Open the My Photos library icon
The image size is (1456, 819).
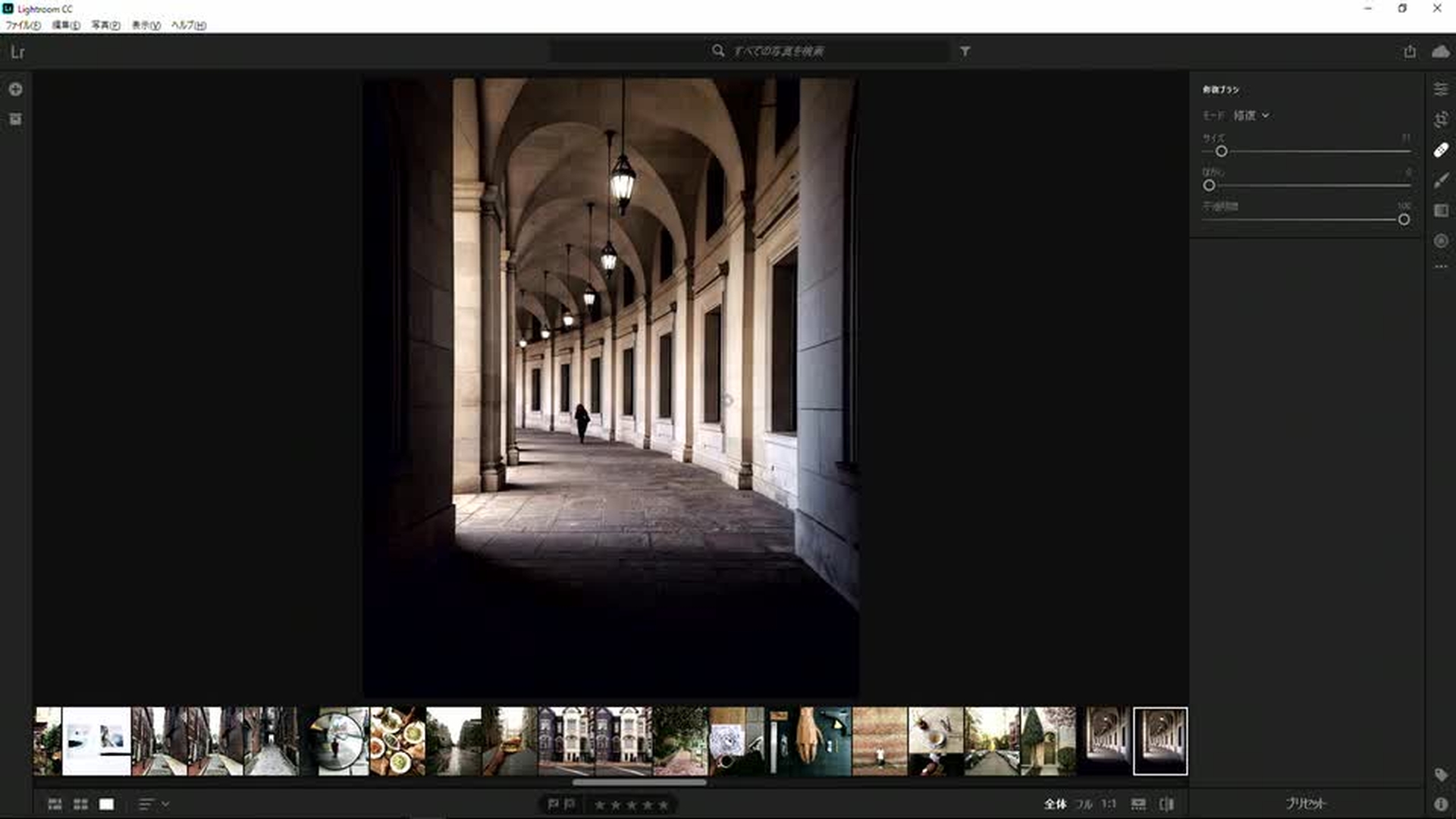click(x=15, y=119)
